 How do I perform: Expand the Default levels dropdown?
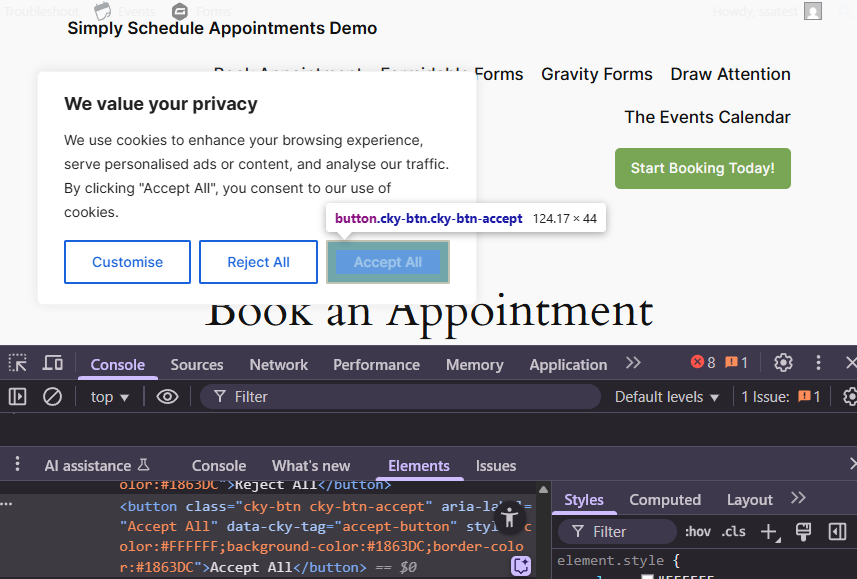pos(667,397)
